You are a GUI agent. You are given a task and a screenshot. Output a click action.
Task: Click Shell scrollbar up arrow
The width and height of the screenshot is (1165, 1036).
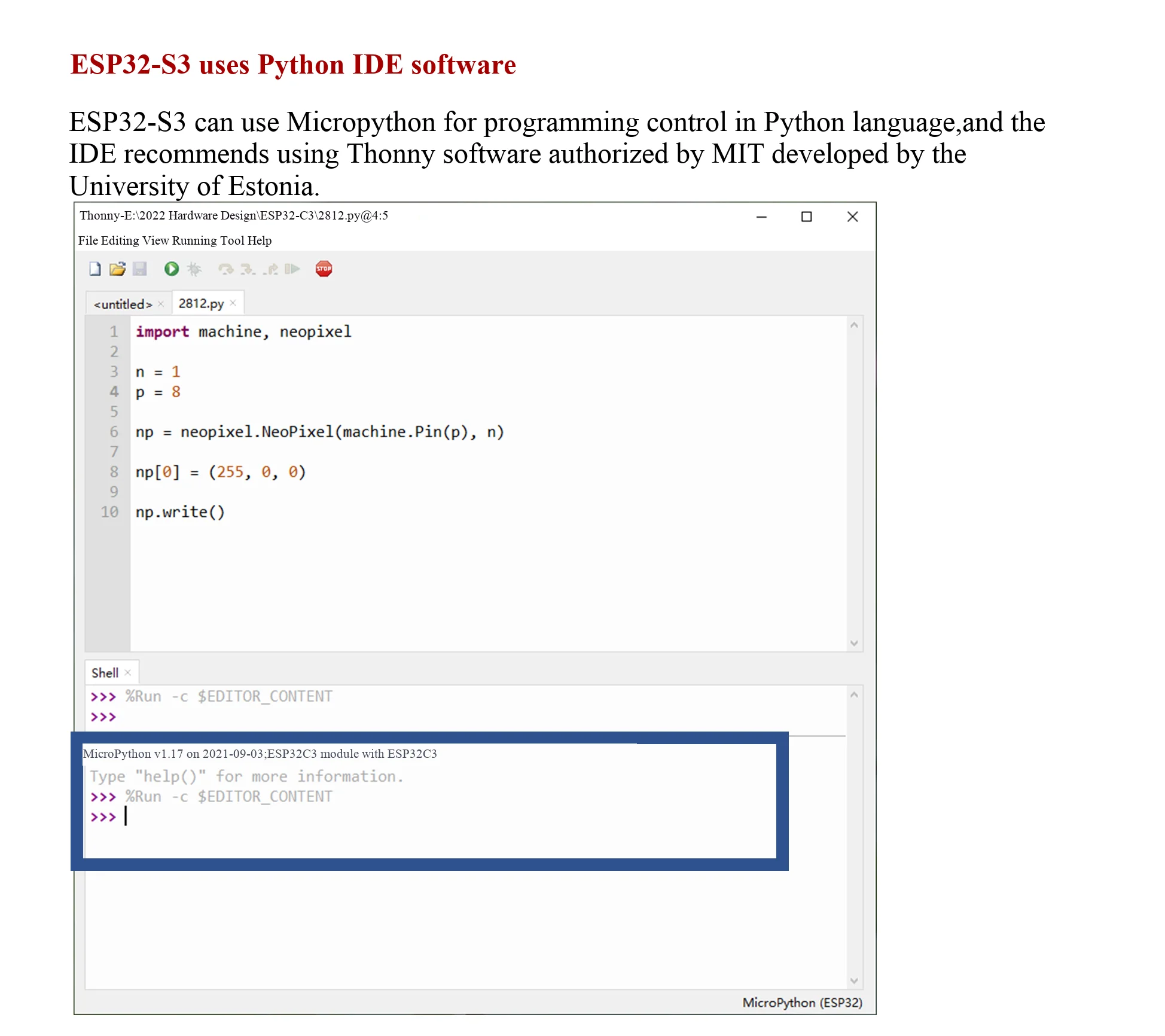[x=855, y=695]
